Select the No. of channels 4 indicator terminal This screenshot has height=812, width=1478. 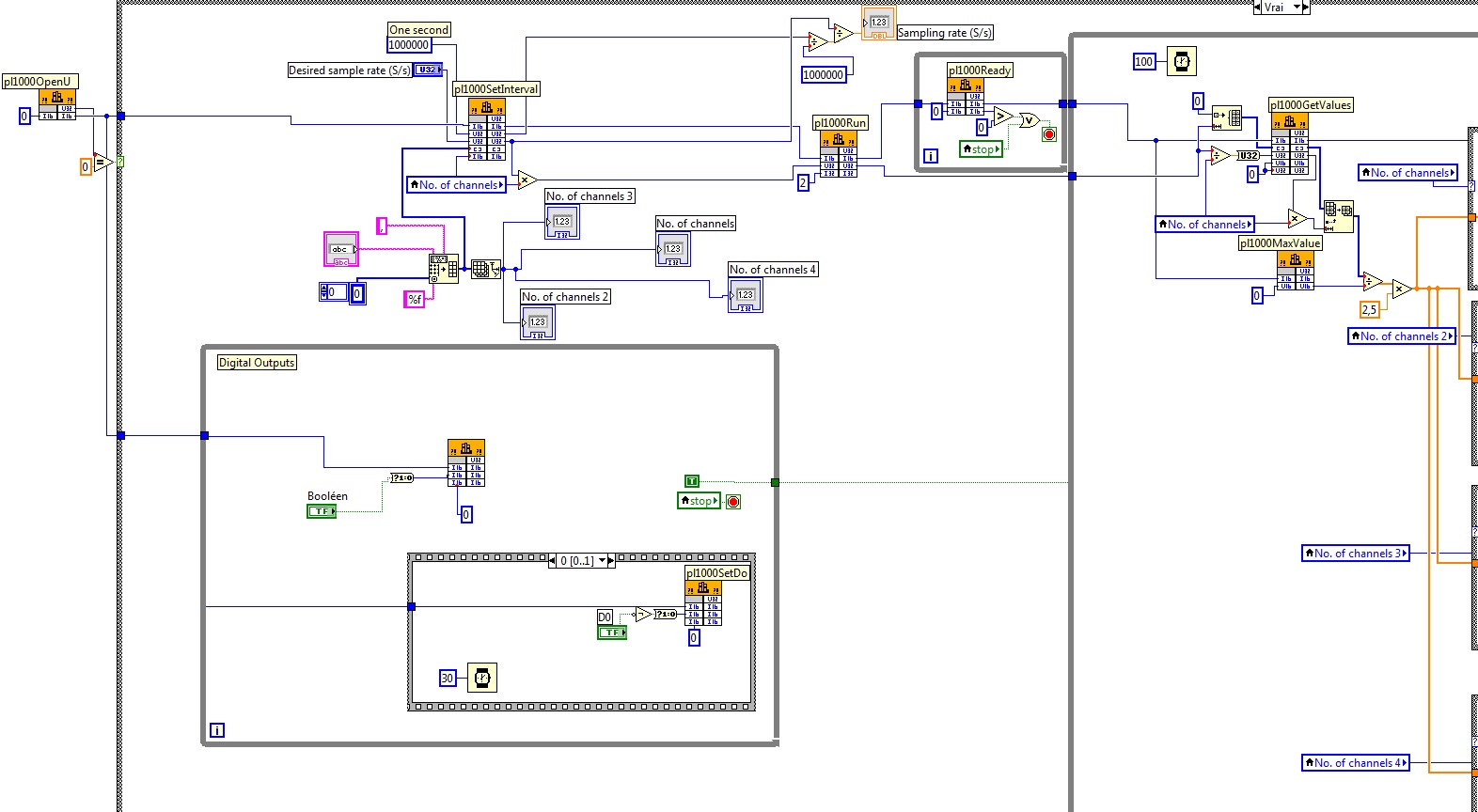point(745,295)
